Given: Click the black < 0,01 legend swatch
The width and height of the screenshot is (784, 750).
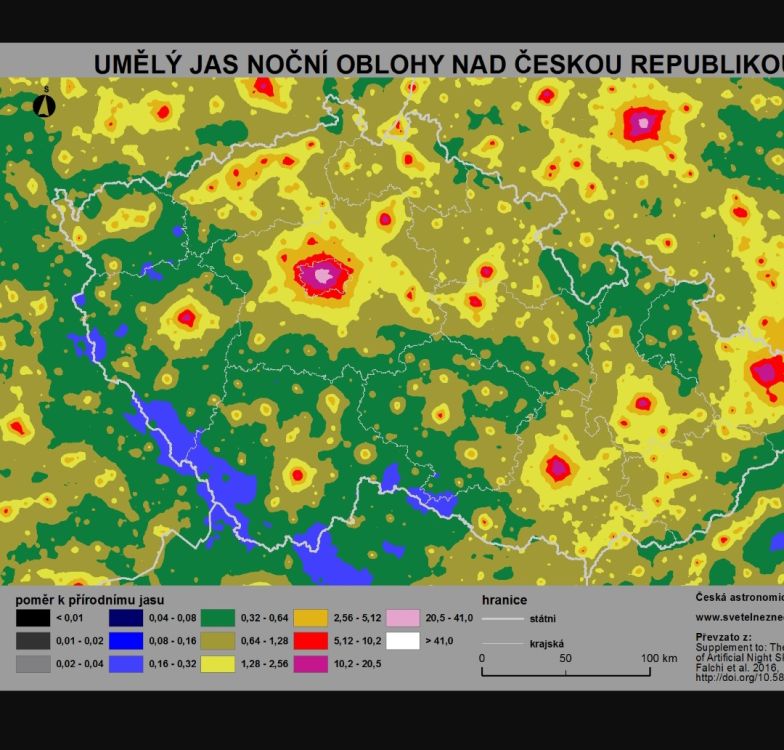Looking at the screenshot, I should click(x=33, y=618).
